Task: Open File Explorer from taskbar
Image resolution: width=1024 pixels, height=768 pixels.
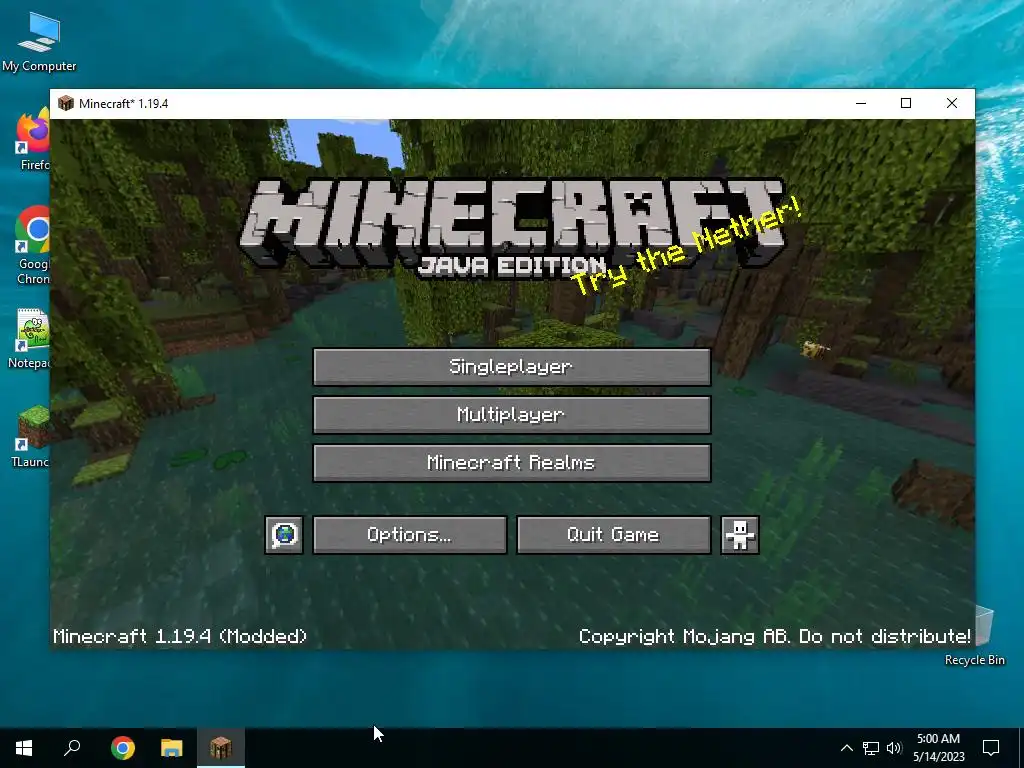Action: (172, 748)
